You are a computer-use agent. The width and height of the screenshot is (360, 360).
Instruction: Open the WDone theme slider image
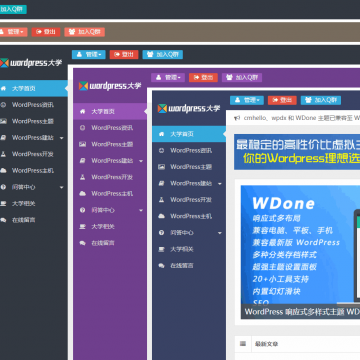(x=300, y=252)
